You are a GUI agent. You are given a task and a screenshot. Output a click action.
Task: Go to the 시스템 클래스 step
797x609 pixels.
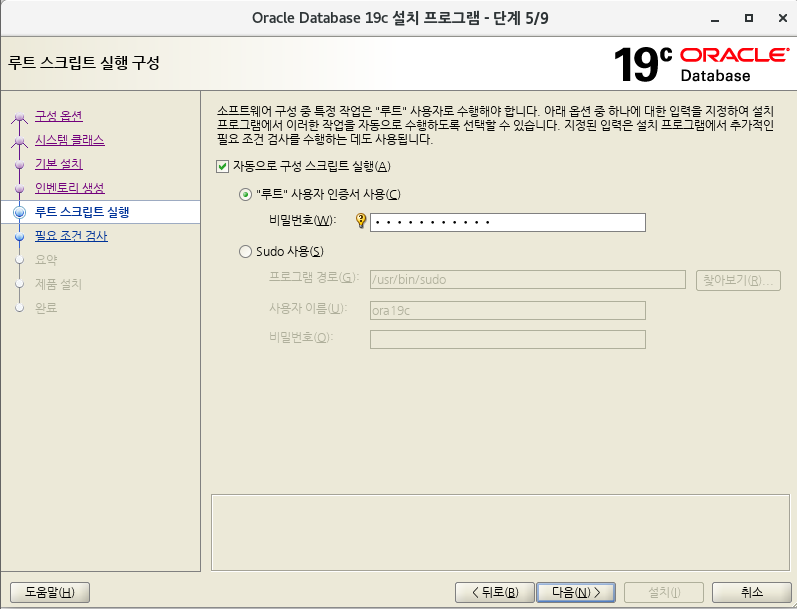[70, 140]
